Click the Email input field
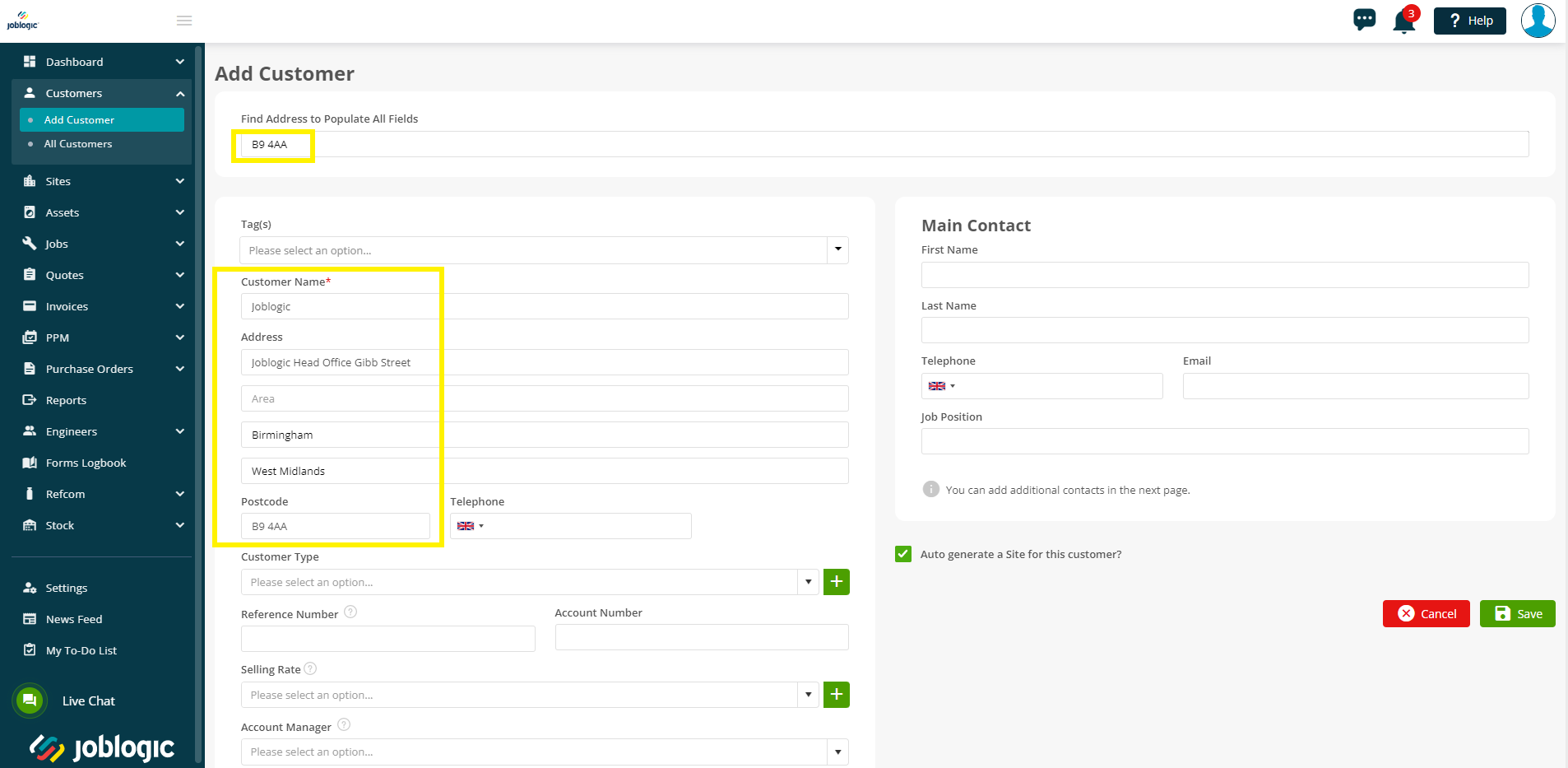The image size is (1568, 768). (1356, 386)
